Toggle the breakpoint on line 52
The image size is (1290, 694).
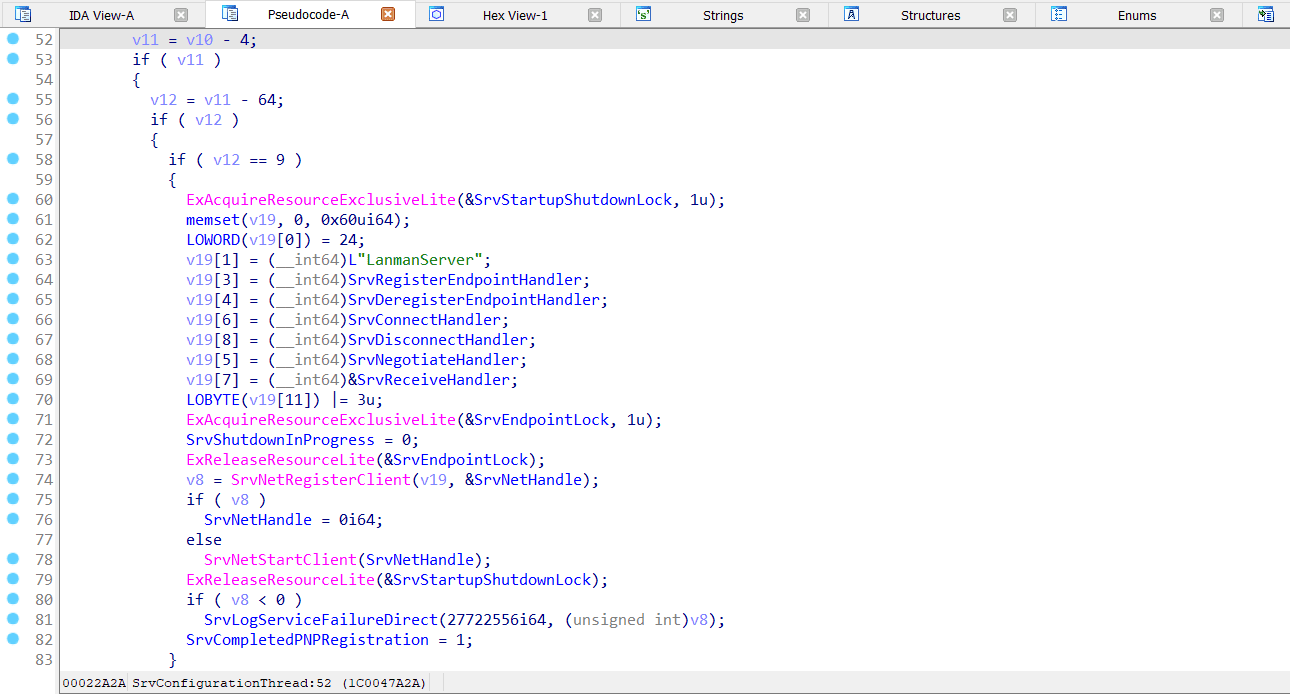tap(11, 39)
